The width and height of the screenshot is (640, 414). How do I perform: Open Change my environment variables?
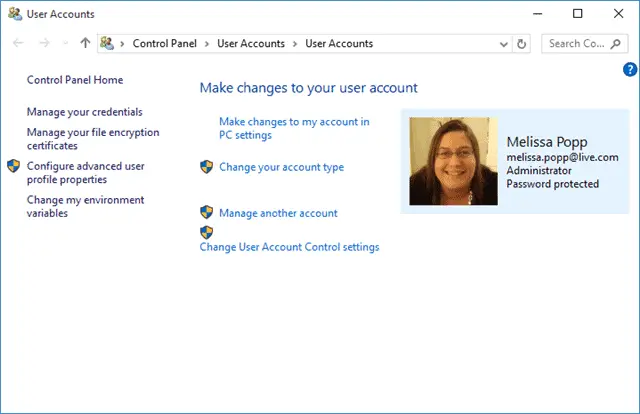click(85, 206)
